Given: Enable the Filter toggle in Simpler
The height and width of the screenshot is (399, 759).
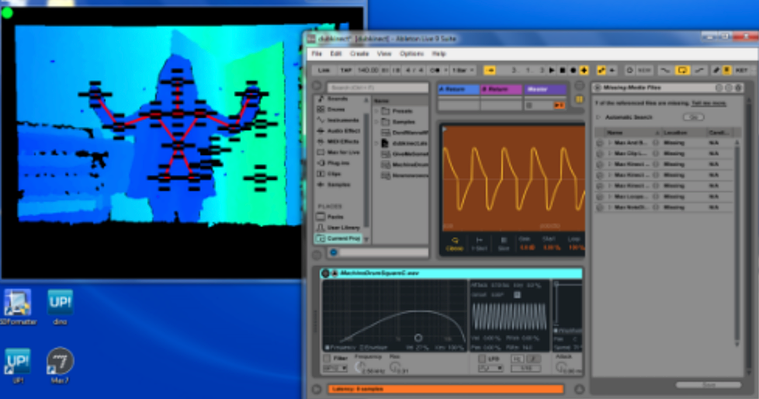Looking at the screenshot, I should click(x=327, y=358).
